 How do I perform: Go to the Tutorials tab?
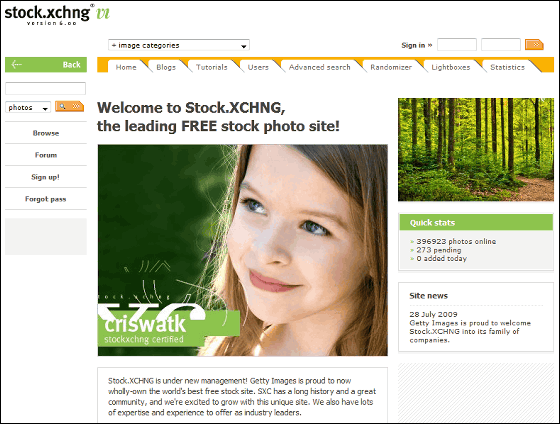pyautogui.click(x=211, y=67)
